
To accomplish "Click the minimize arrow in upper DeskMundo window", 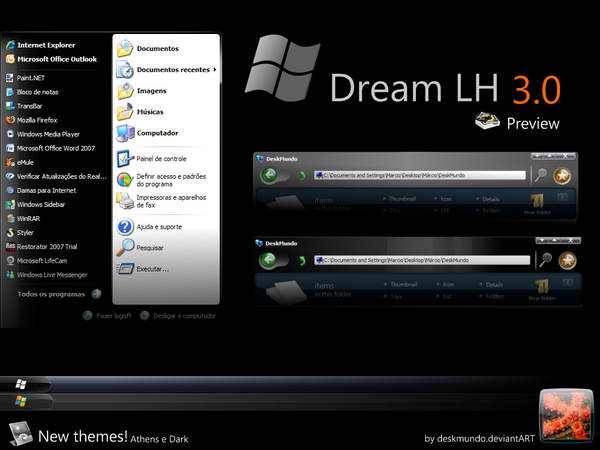I will [537, 156].
